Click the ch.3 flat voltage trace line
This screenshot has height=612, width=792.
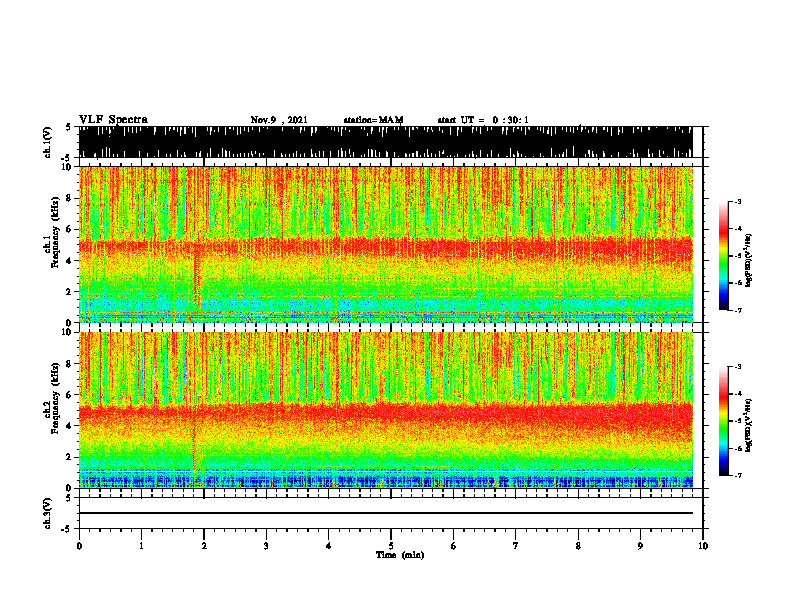tap(385, 513)
